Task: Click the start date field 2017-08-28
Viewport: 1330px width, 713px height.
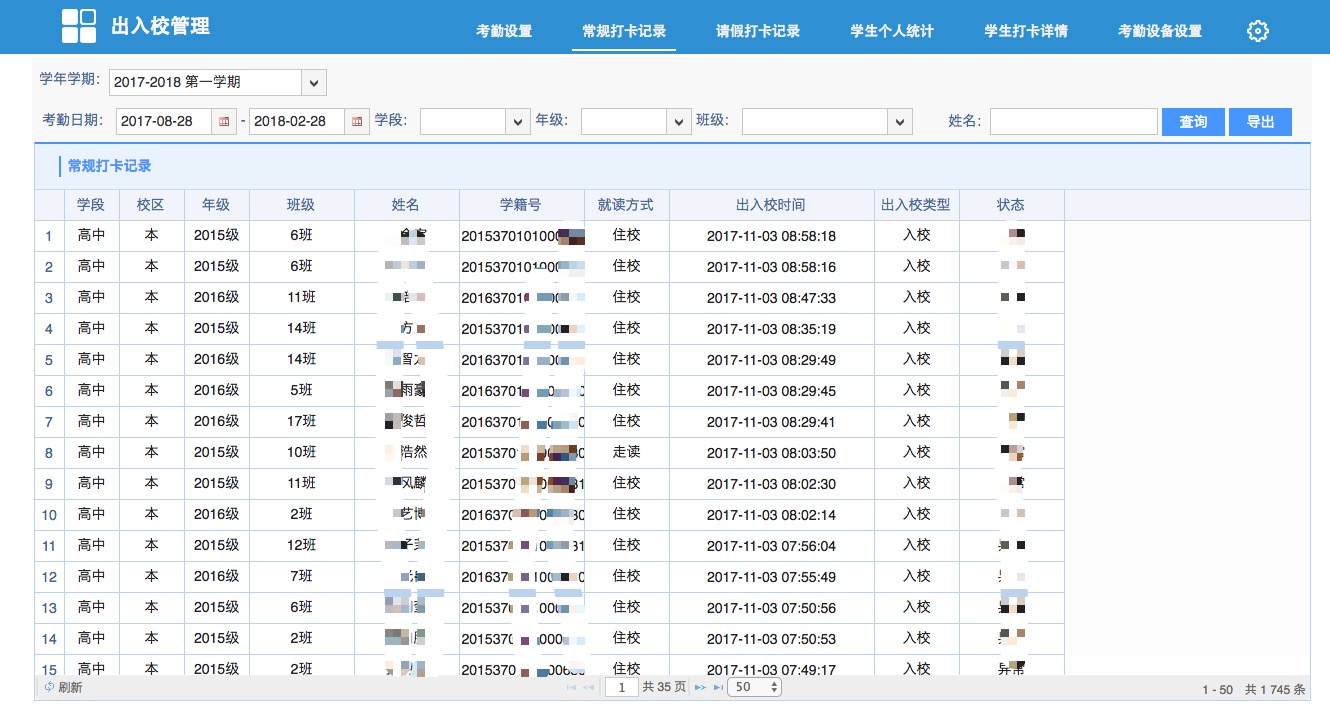Action: [x=164, y=121]
